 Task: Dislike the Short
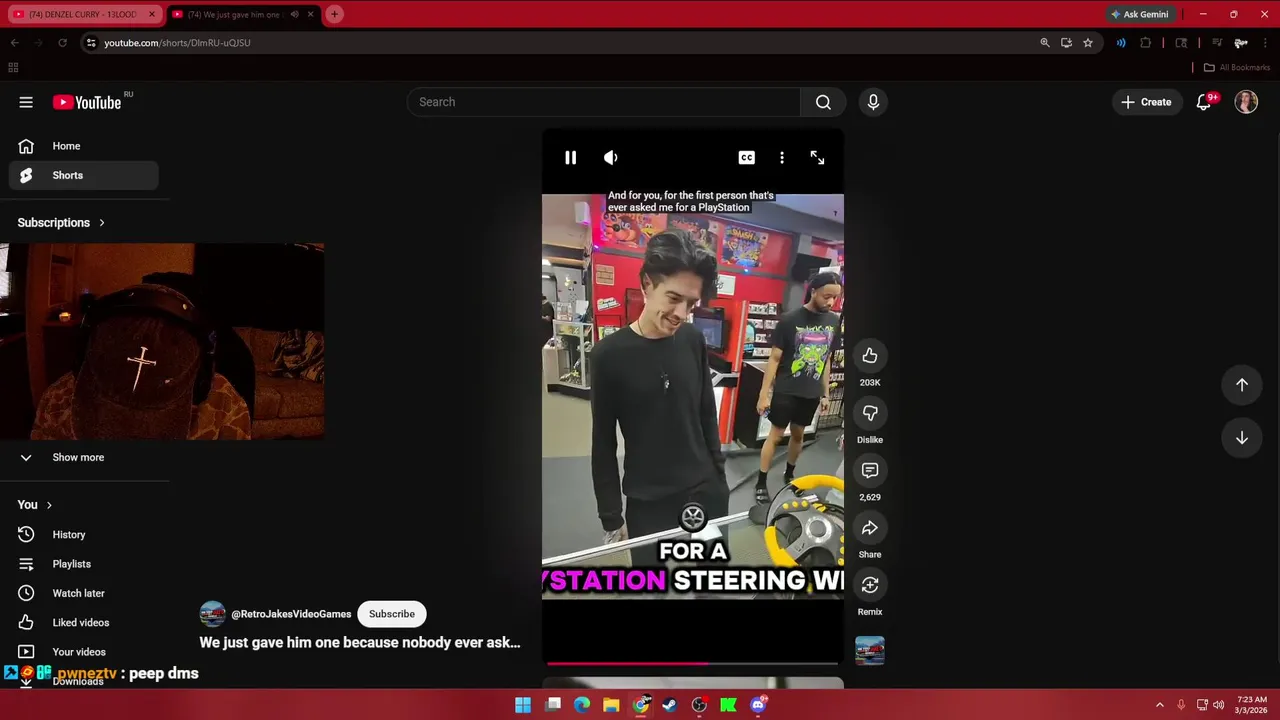click(870, 413)
